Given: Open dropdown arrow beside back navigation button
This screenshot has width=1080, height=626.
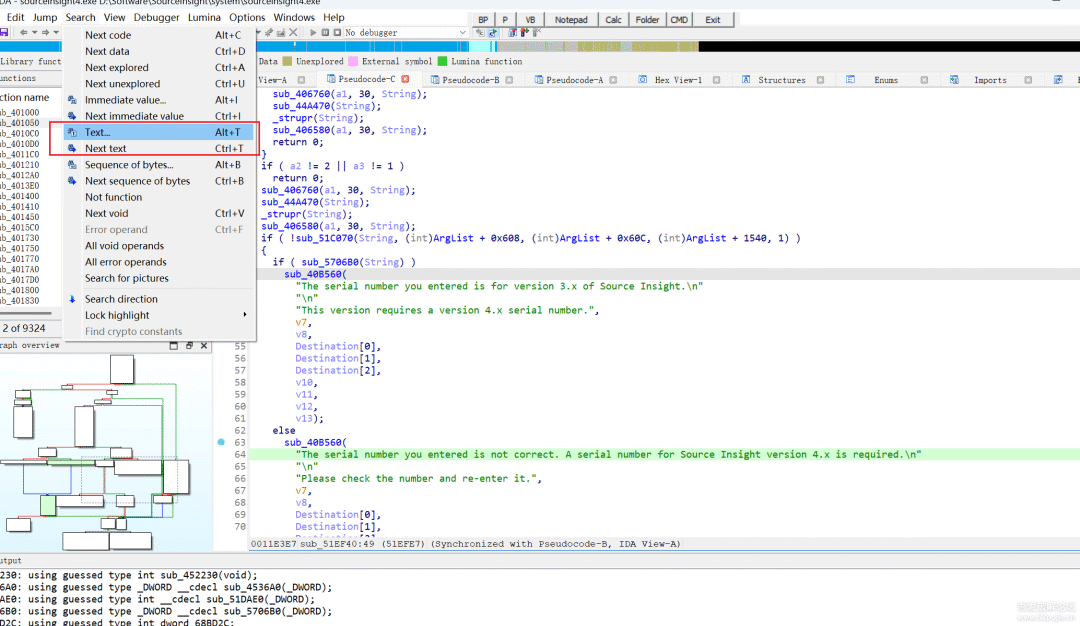Looking at the screenshot, I should point(36,33).
